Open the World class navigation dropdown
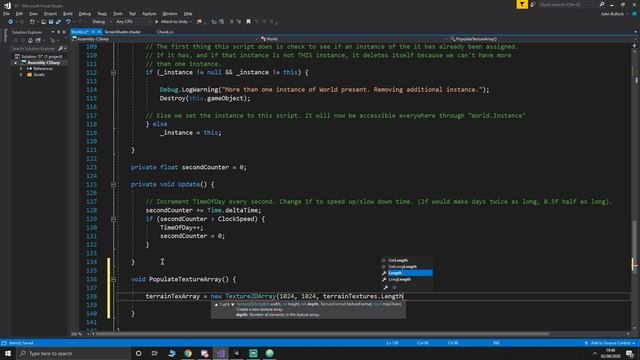Image resolution: width=640 pixels, height=360 pixels. pyautogui.click(x=353, y=39)
